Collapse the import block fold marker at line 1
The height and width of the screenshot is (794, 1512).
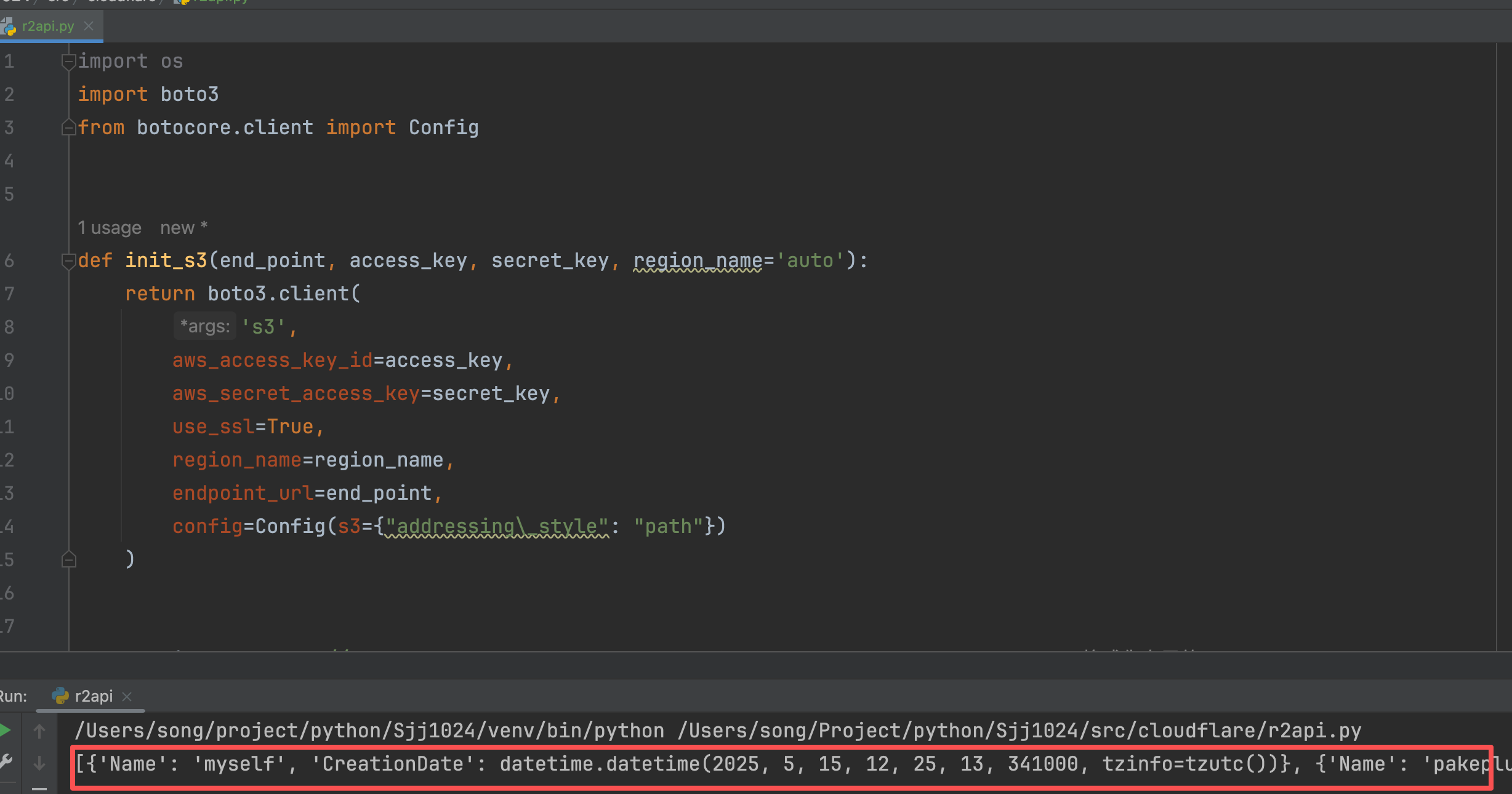(x=68, y=62)
